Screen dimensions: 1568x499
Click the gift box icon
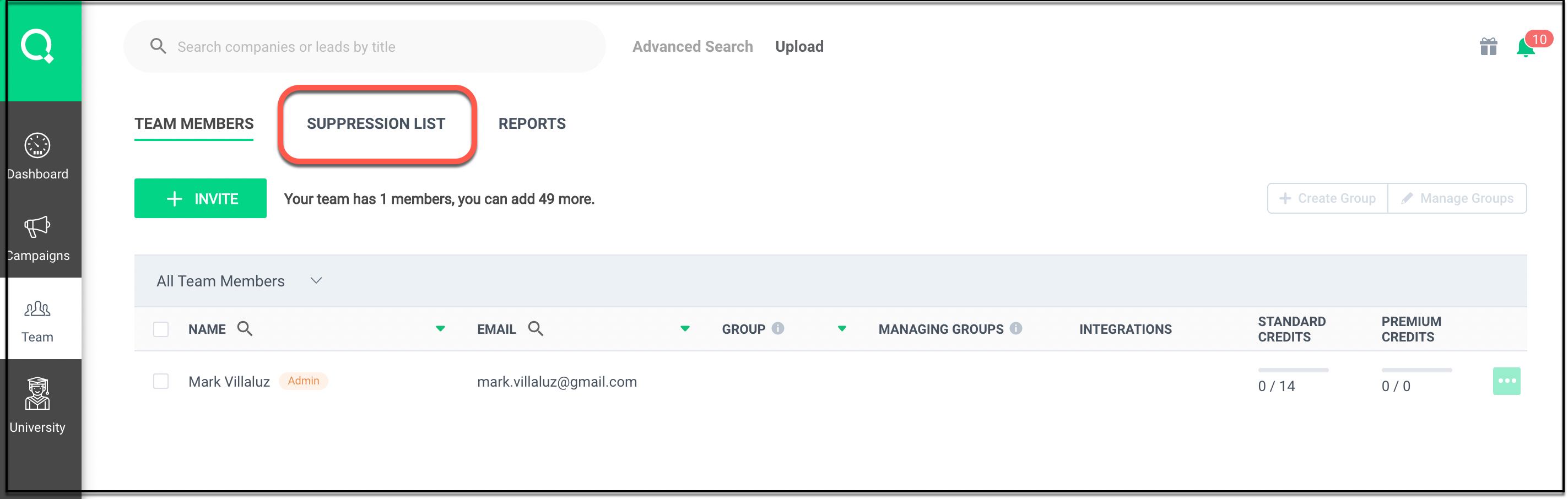pos(1488,46)
